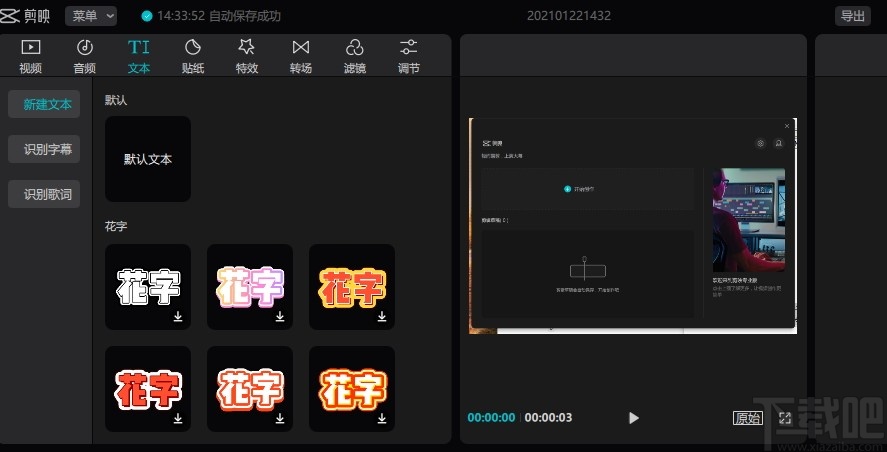The height and width of the screenshot is (452, 887).
Task: Click the 原始 aspect ratio button
Action: click(x=747, y=418)
